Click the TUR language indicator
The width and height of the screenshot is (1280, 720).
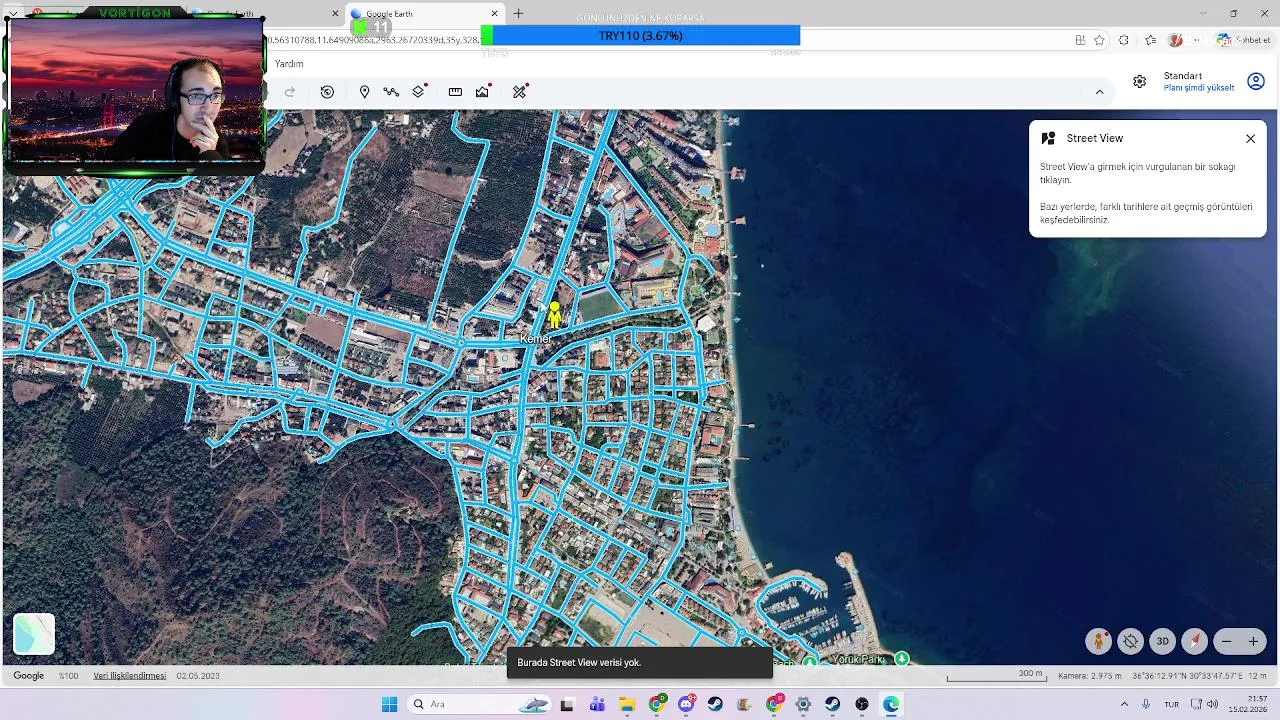pos(1171,704)
